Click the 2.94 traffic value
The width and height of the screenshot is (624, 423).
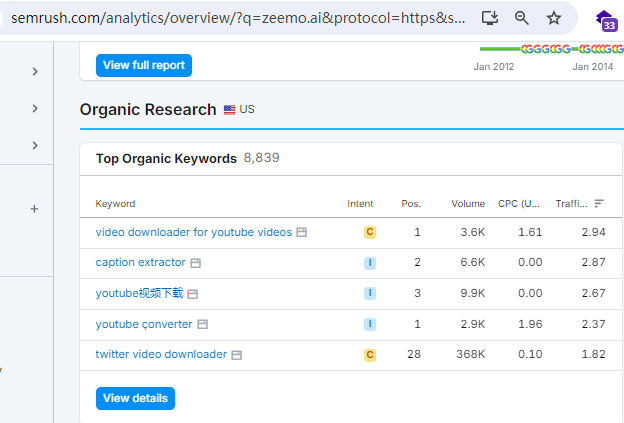[594, 232]
